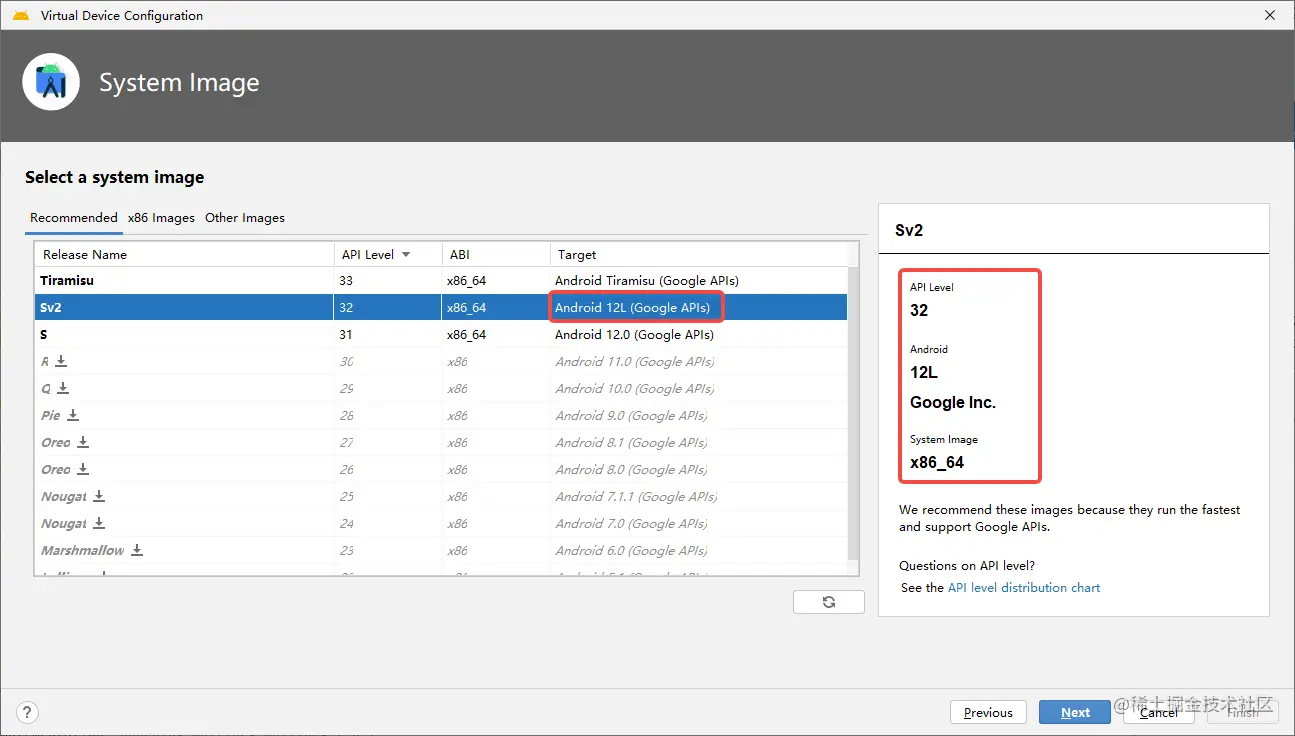Toggle the API Level sort arrow
The height and width of the screenshot is (736, 1295).
pos(406,255)
